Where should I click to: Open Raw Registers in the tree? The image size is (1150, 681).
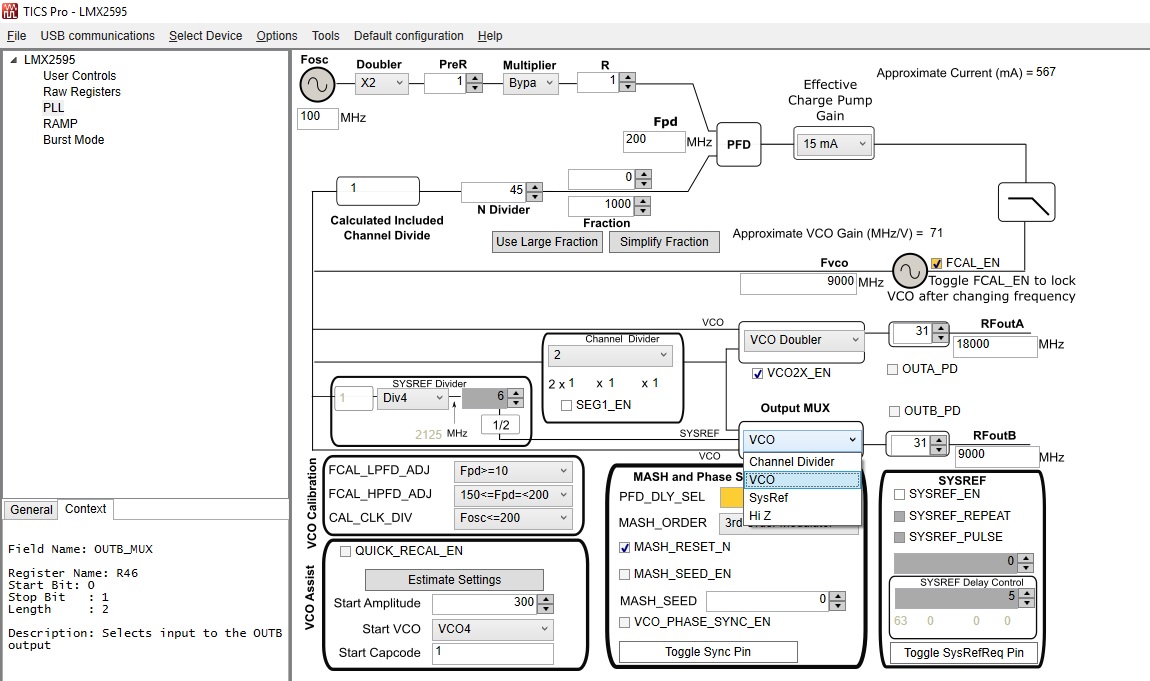(81, 92)
